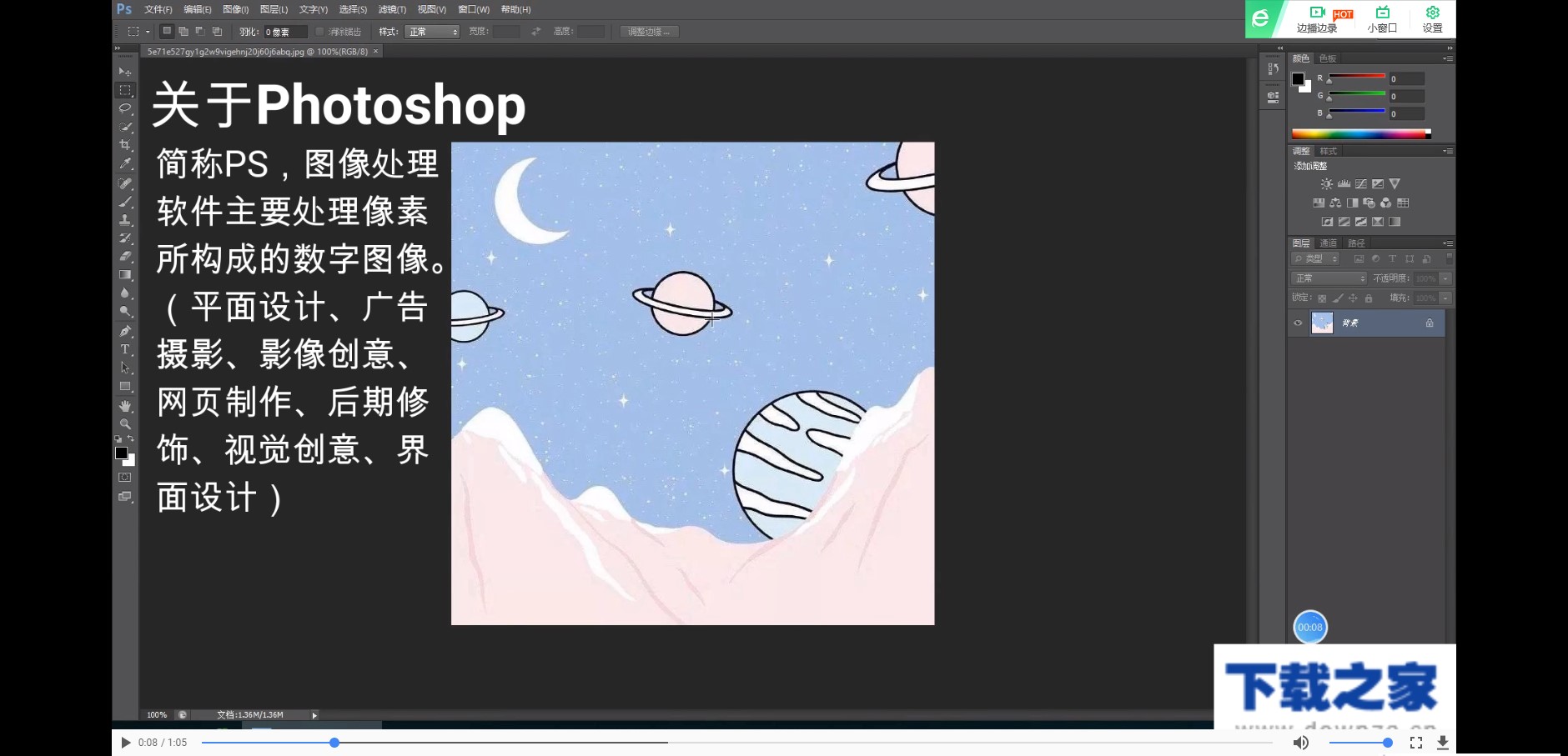
Task: Add a Levels adjustment
Action: 1344,184
